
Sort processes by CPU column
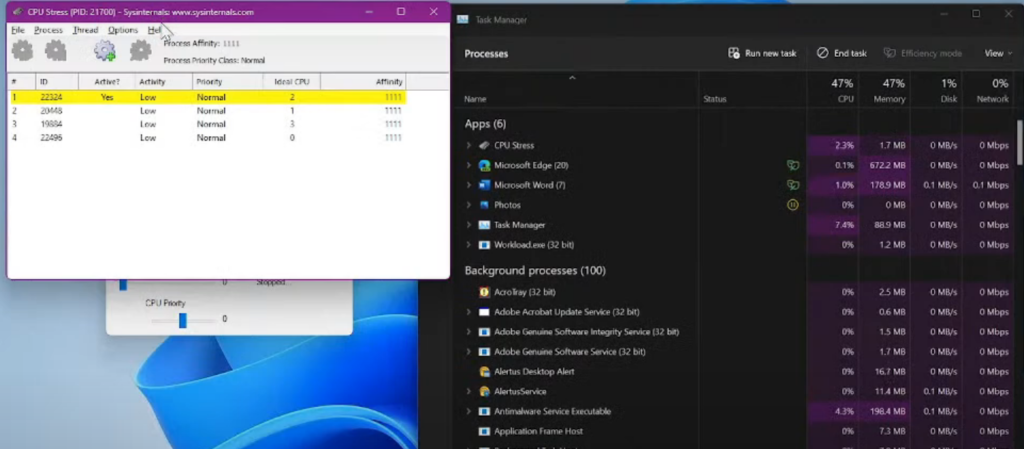click(x=831, y=90)
